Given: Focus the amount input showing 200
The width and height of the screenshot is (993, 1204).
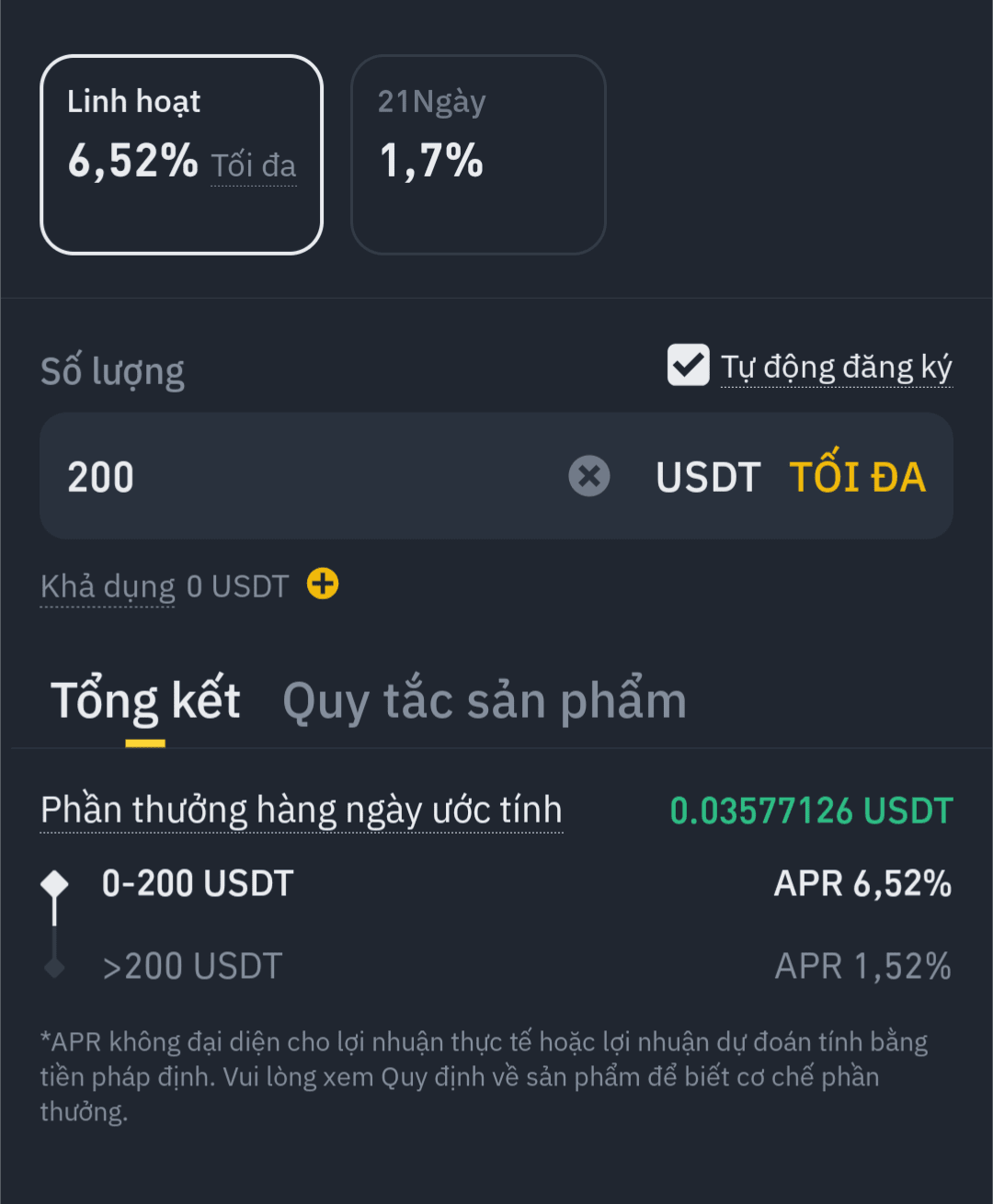Looking at the screenshot, I should pyautogui.click(x=303, y=476).
